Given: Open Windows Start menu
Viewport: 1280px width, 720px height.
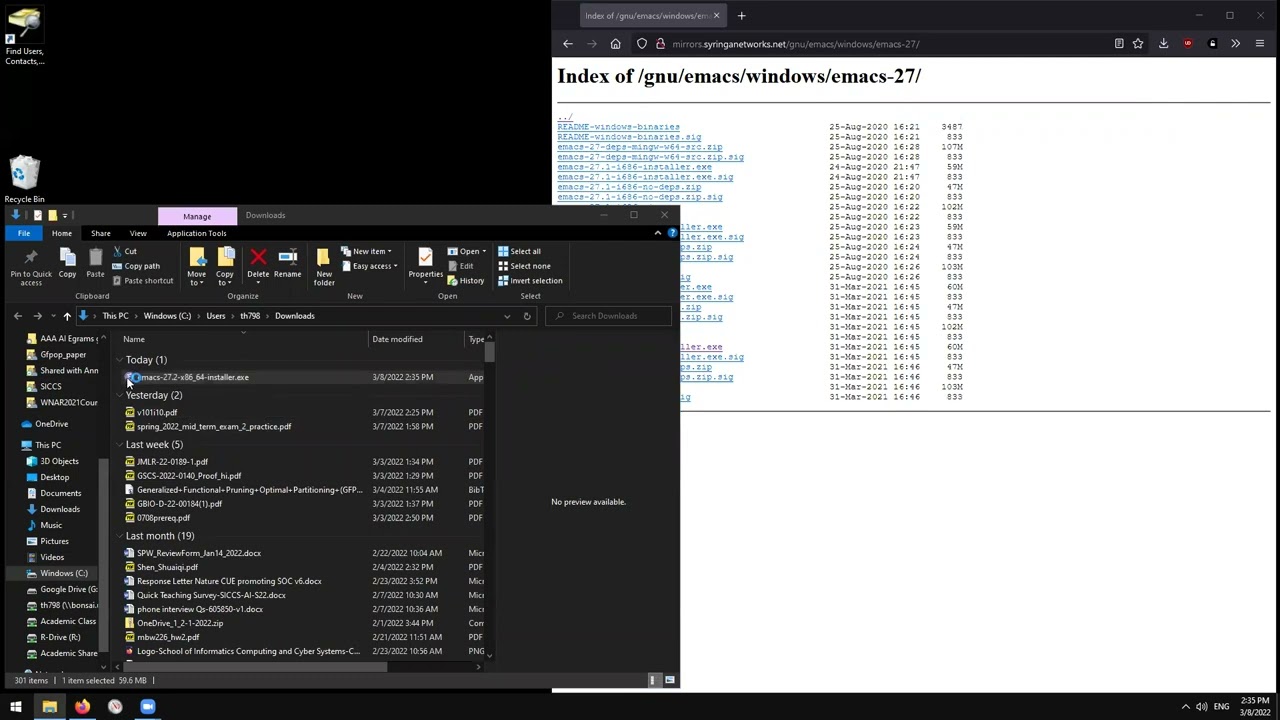Looking at the screenshot, I should pyautogui.click(x=16, y=707).
